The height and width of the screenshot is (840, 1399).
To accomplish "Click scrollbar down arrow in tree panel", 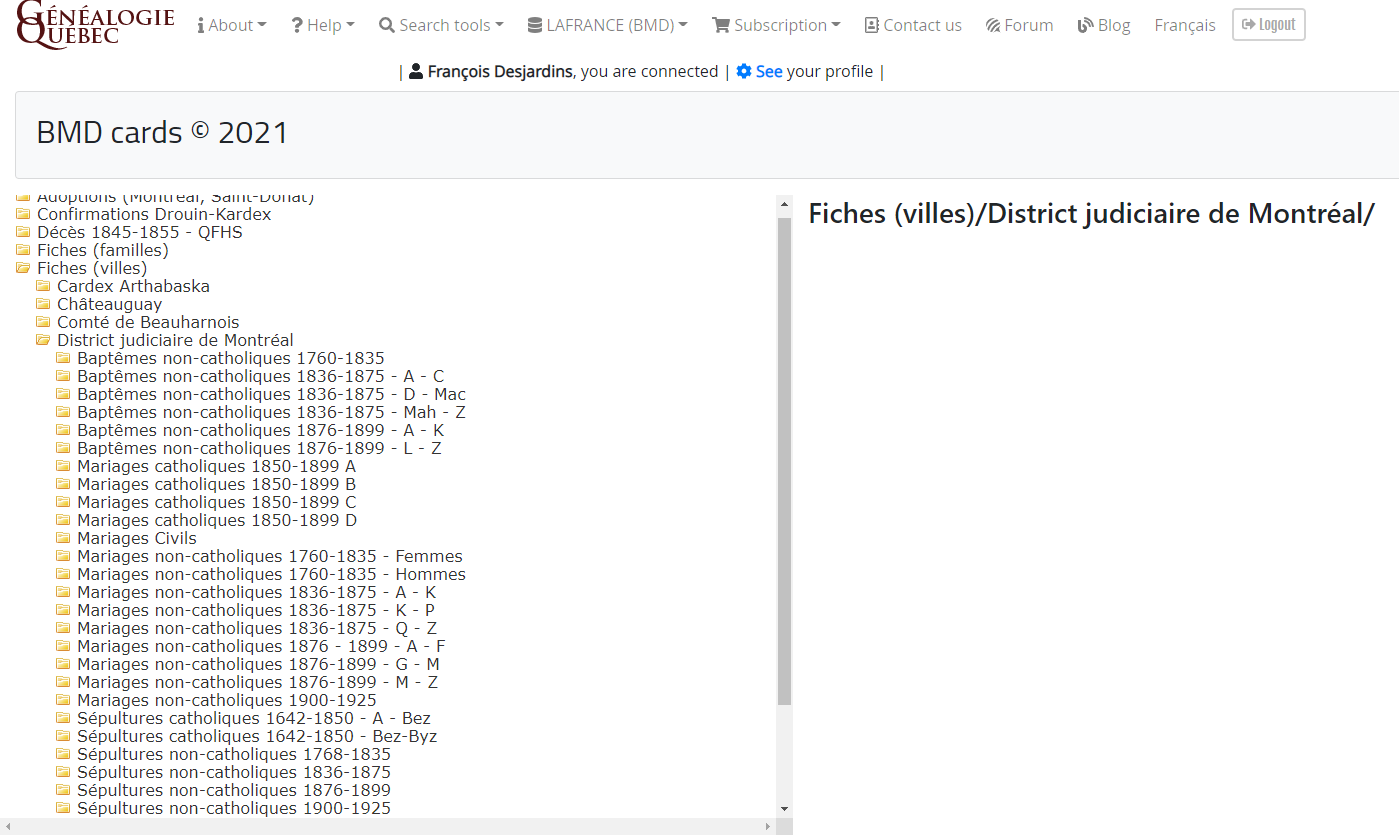I will tap(784, 809).
